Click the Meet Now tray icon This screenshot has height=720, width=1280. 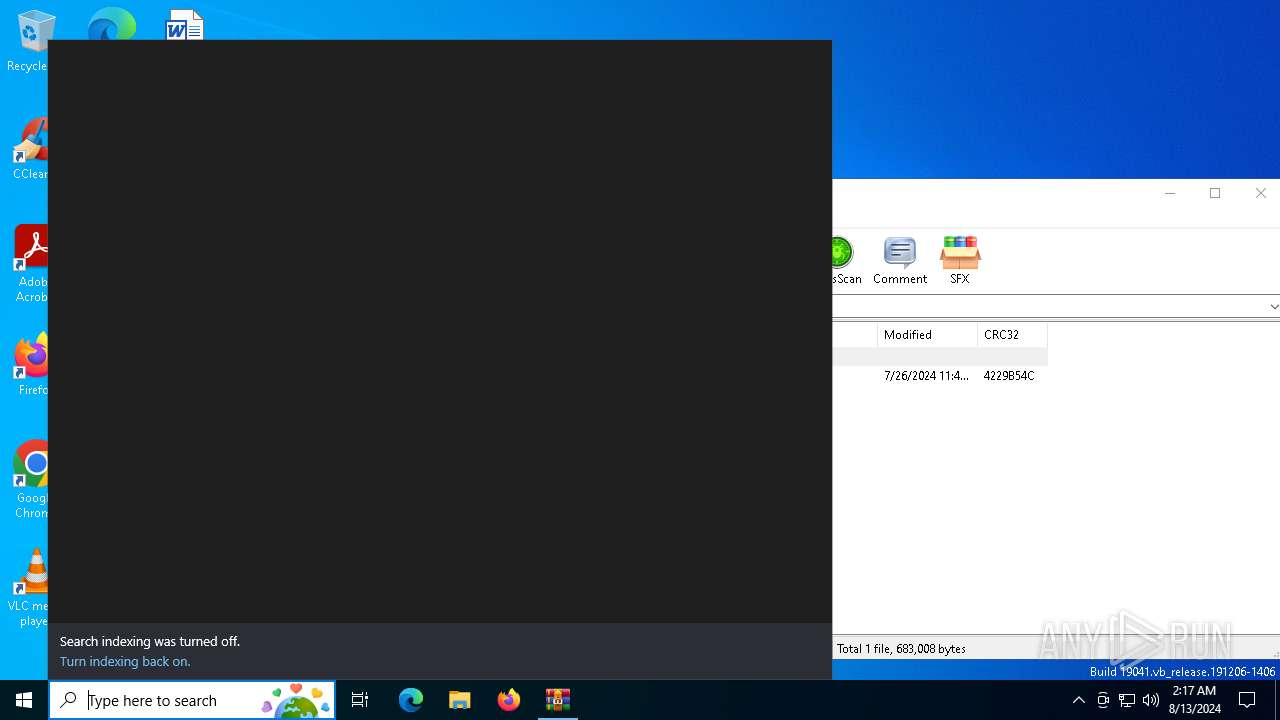pos(1103,700)
